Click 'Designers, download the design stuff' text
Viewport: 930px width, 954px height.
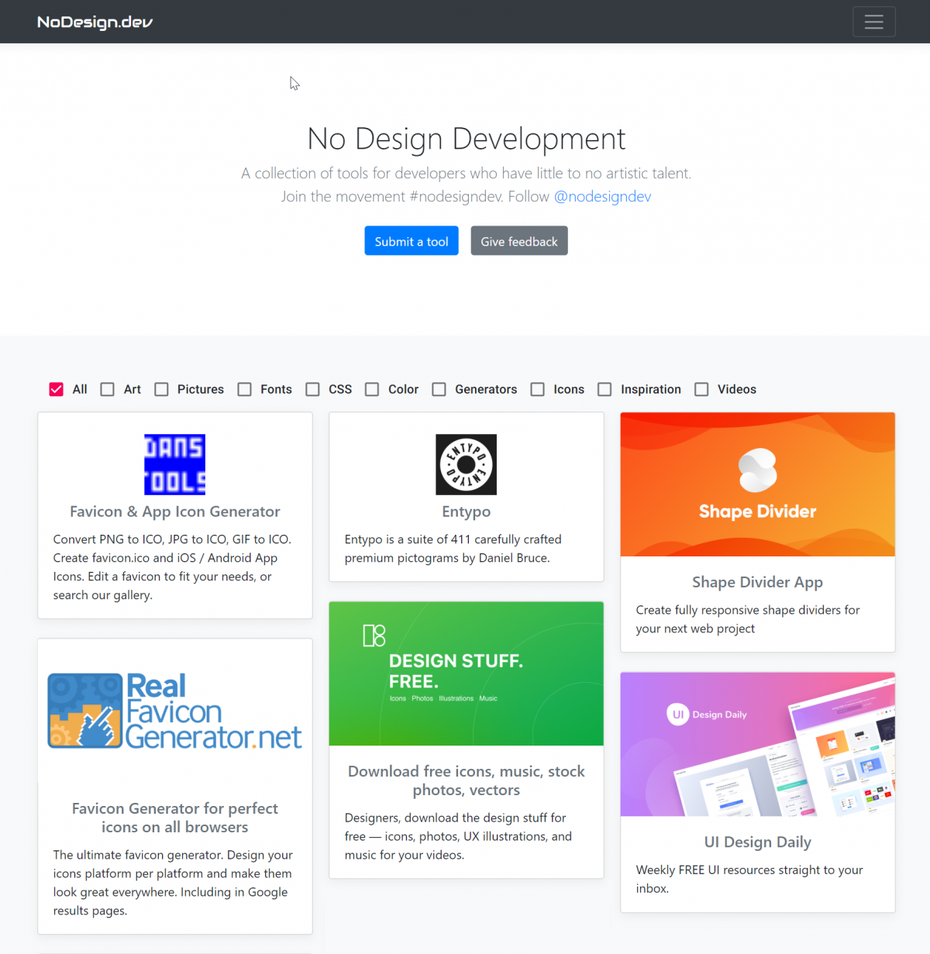pyautogui.click(x=458, y=837)
